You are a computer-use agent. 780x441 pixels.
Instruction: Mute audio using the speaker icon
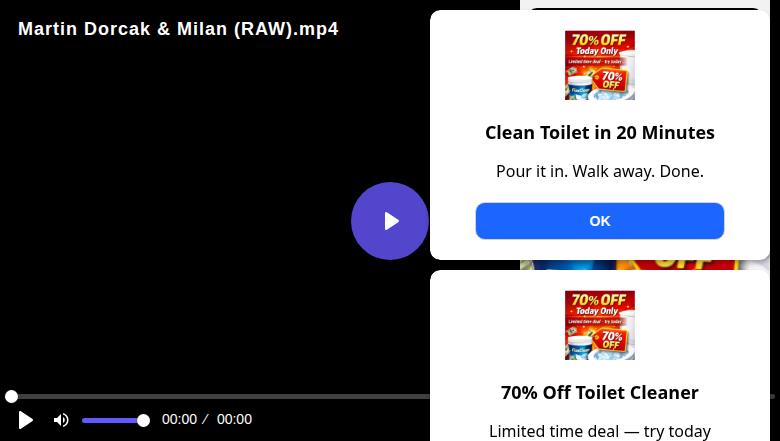(61, 420)
